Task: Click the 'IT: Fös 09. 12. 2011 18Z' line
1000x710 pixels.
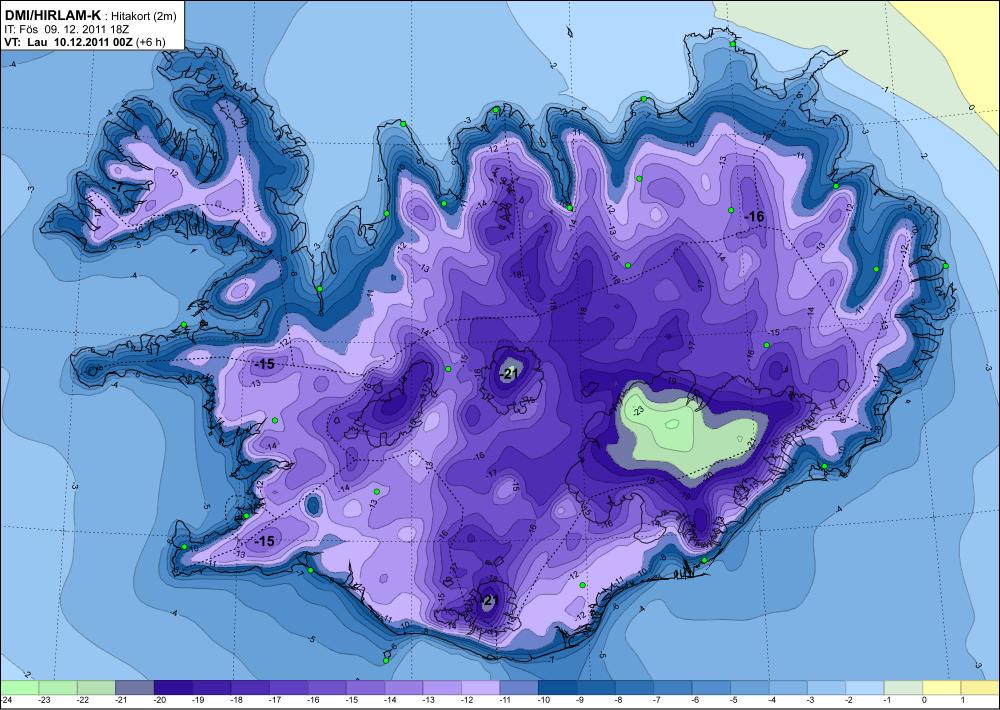Action: (67, 29)
